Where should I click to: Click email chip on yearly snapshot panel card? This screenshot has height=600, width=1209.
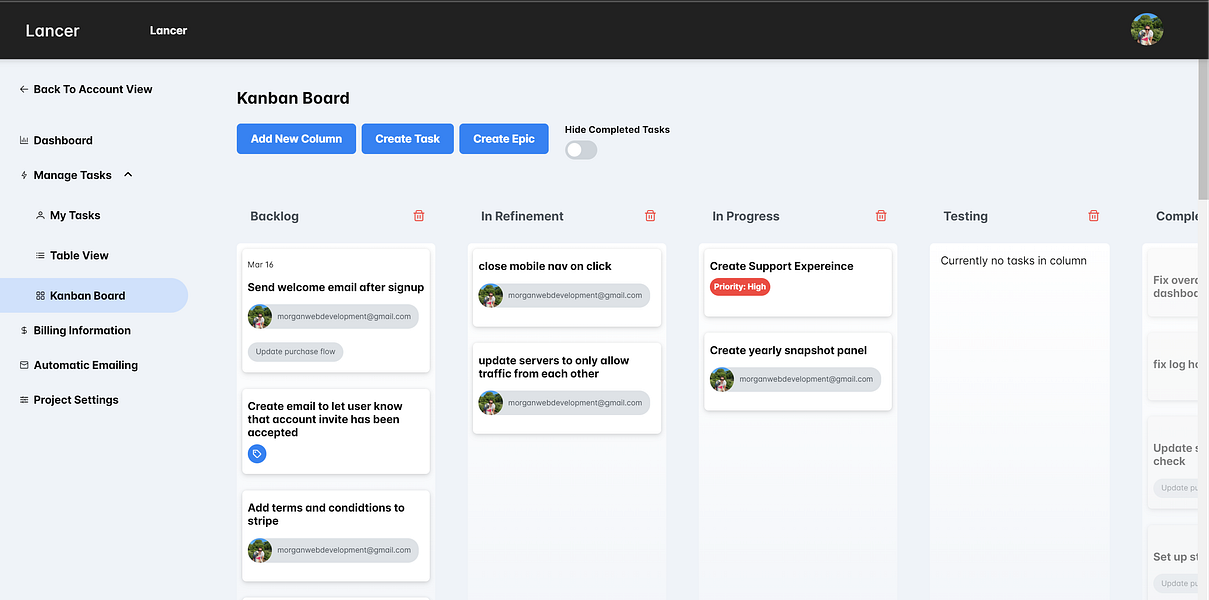(x=796, y=380)
